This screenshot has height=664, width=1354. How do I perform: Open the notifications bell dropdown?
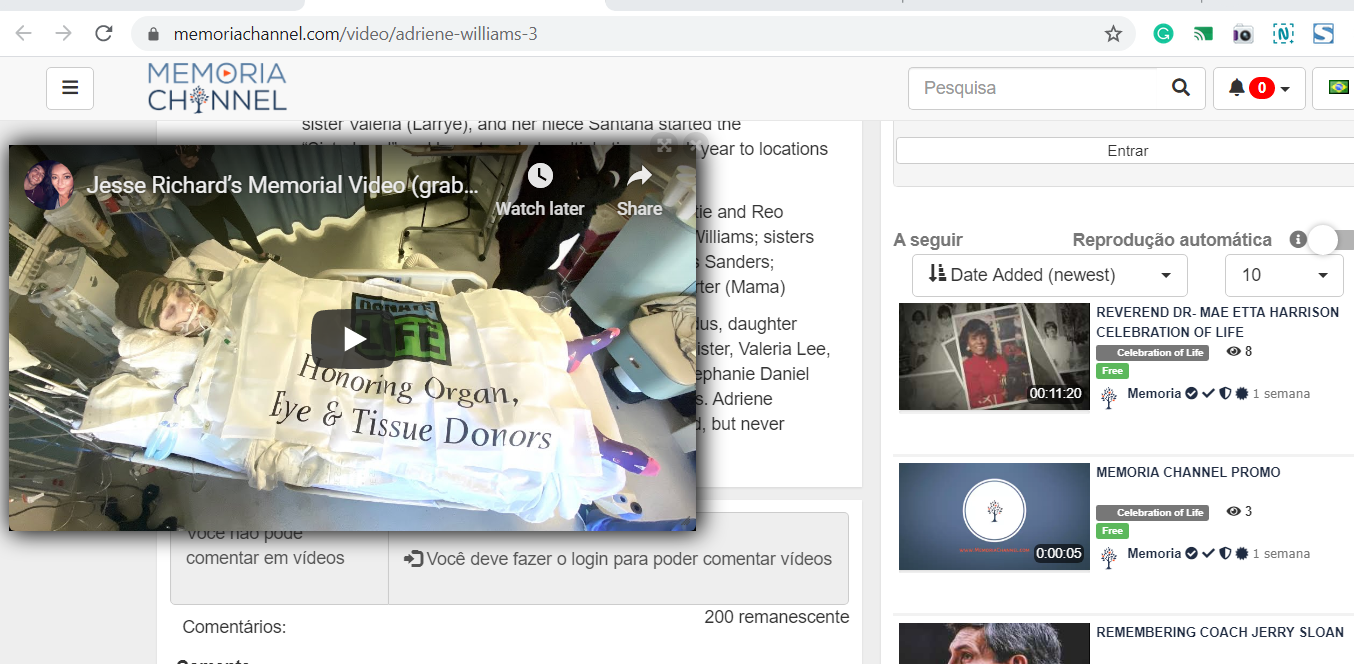pos(1261,88)
